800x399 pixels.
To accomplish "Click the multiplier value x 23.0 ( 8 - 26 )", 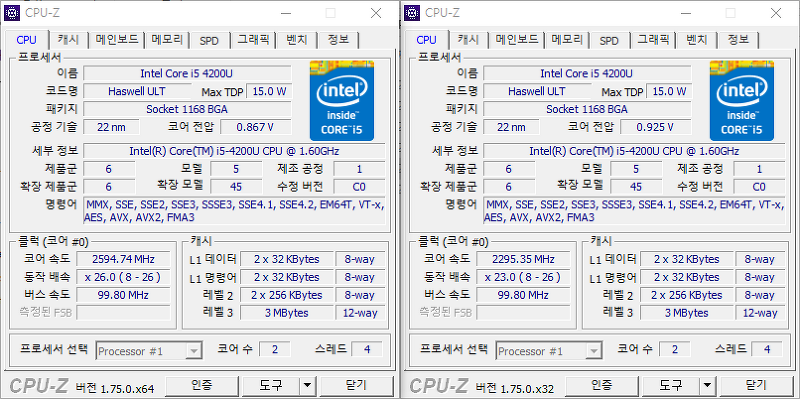I will (x=523, y=277).
